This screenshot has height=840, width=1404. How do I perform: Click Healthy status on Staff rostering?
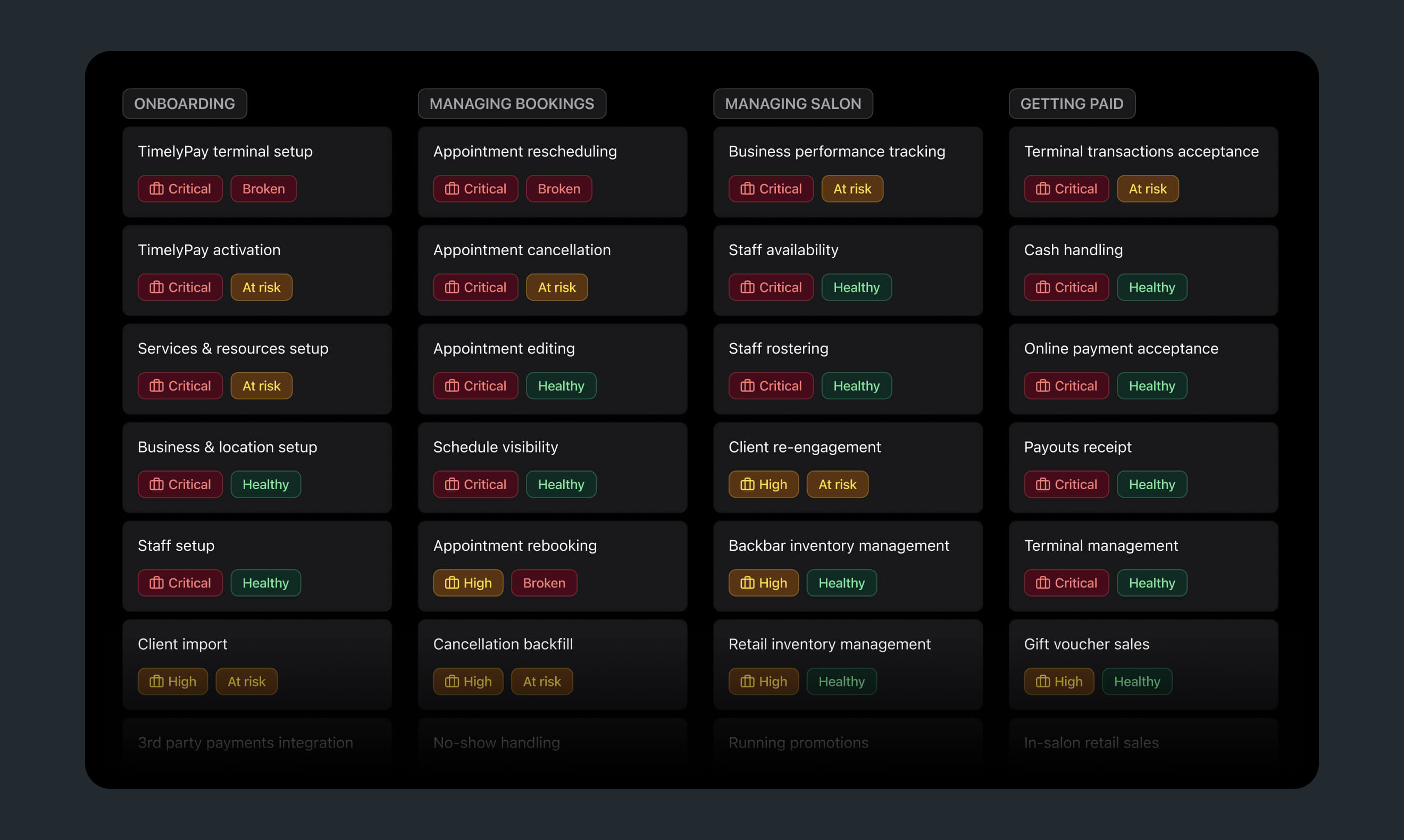[x=856, y=386]
